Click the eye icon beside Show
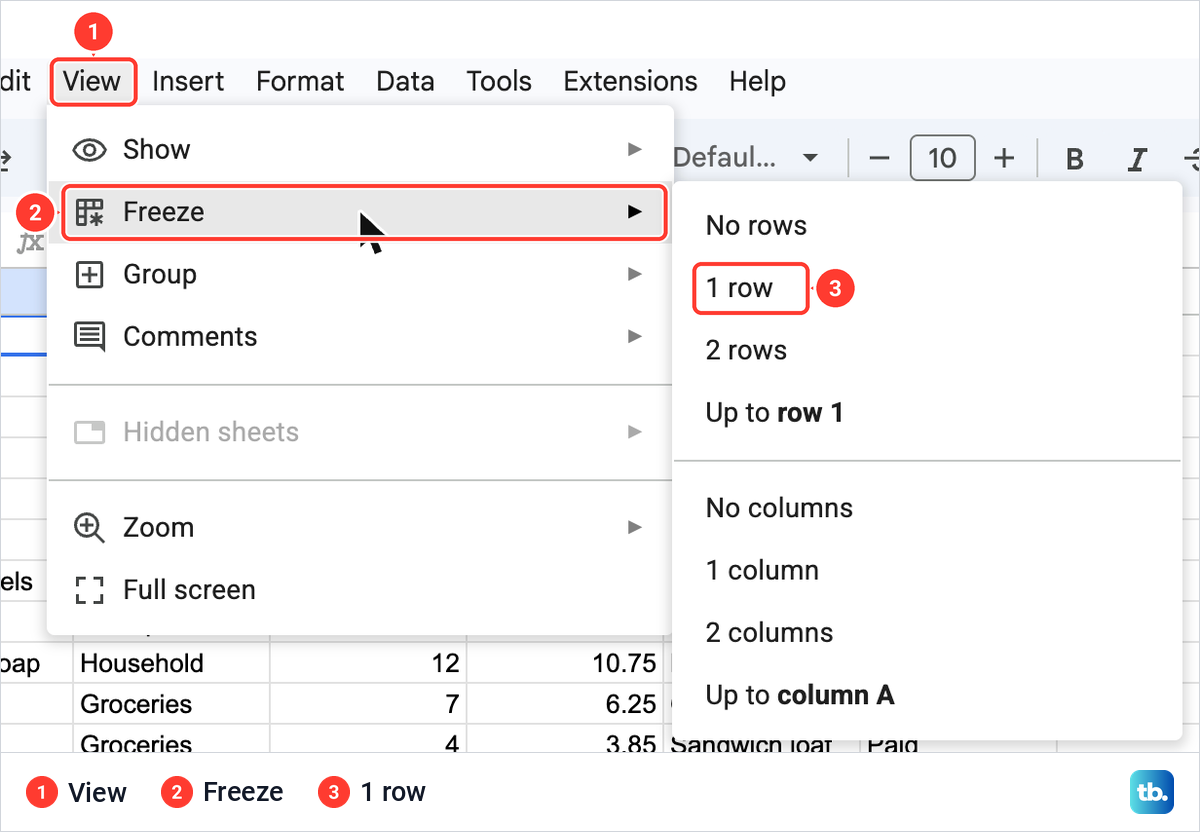 tap(90, 150)
